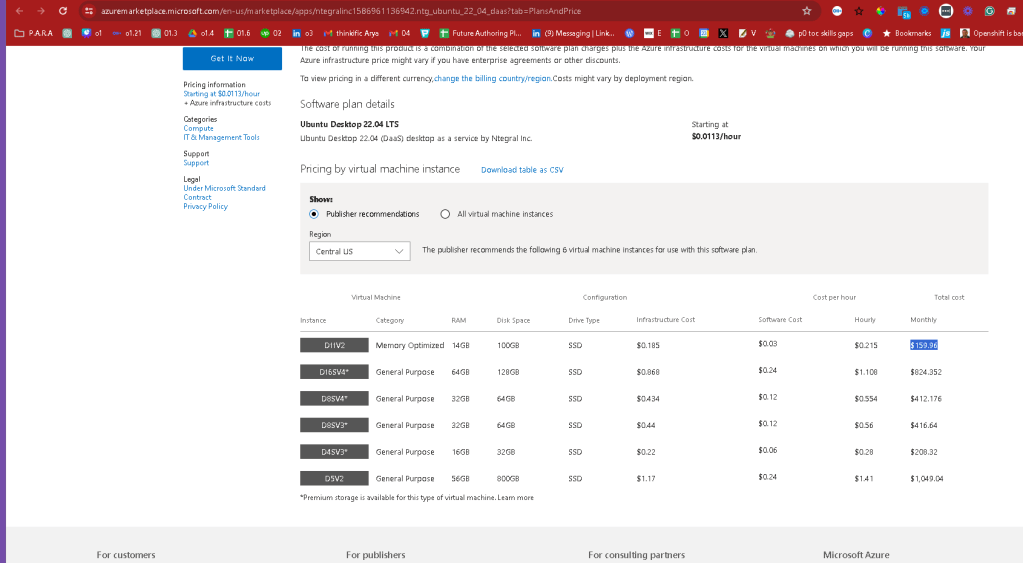This screenshot has height=563, width=1023.
Task: Select Publisher recommendations radio button
Action: [x=314, y=214]
